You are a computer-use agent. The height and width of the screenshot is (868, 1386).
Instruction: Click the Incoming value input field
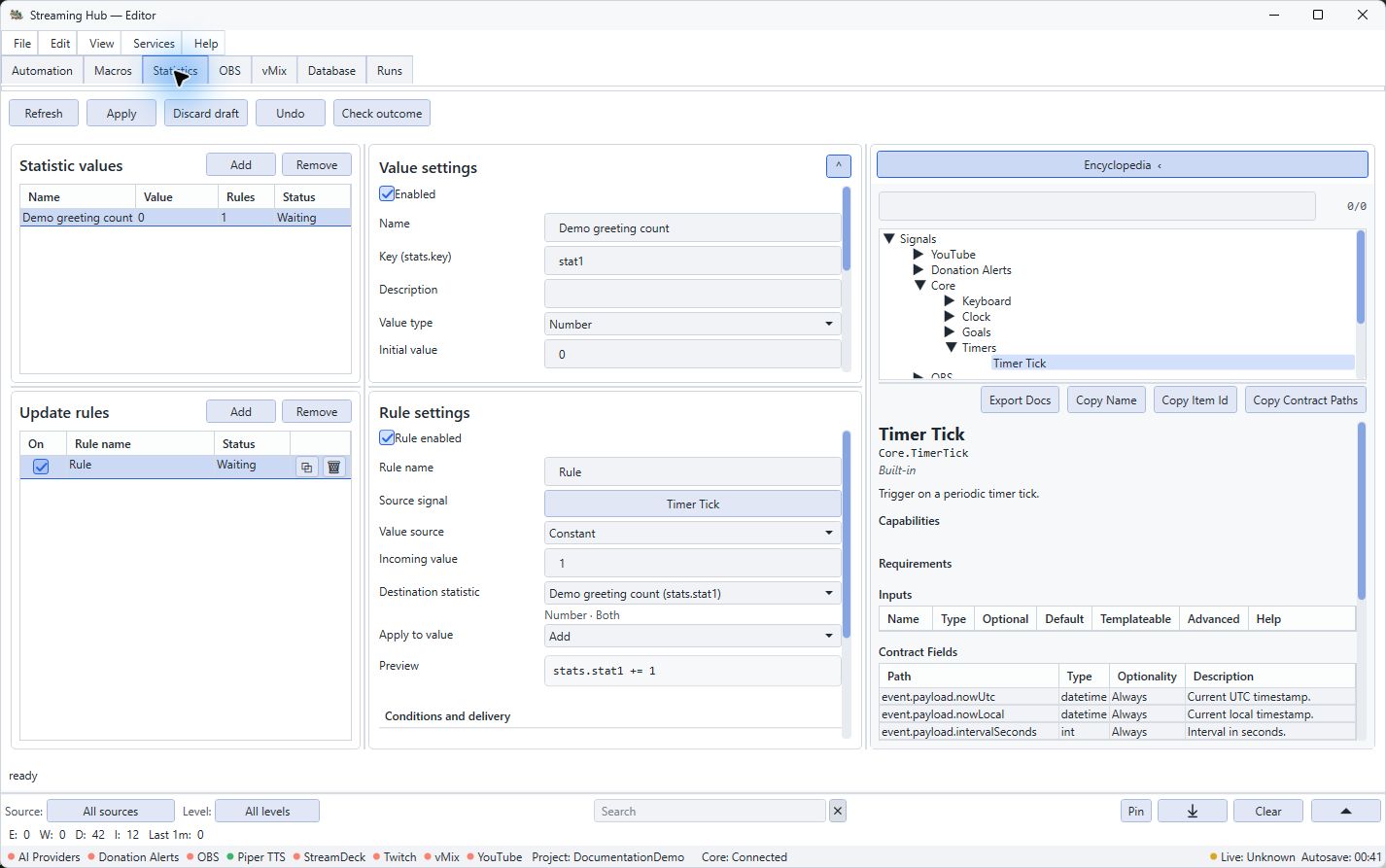coord(693,563)
